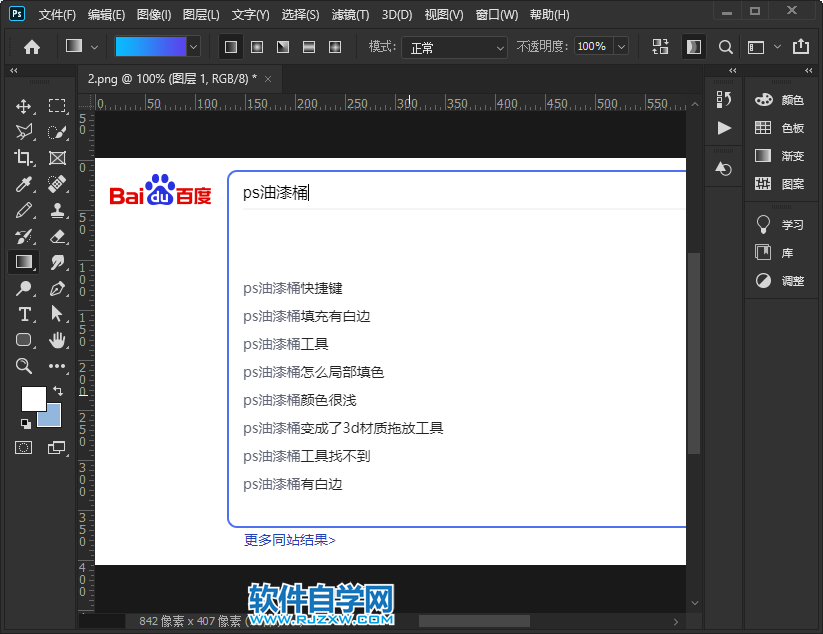Choose the Horizontal Type tool
This screenshot has height=634, width=823.
pos(24,314)
